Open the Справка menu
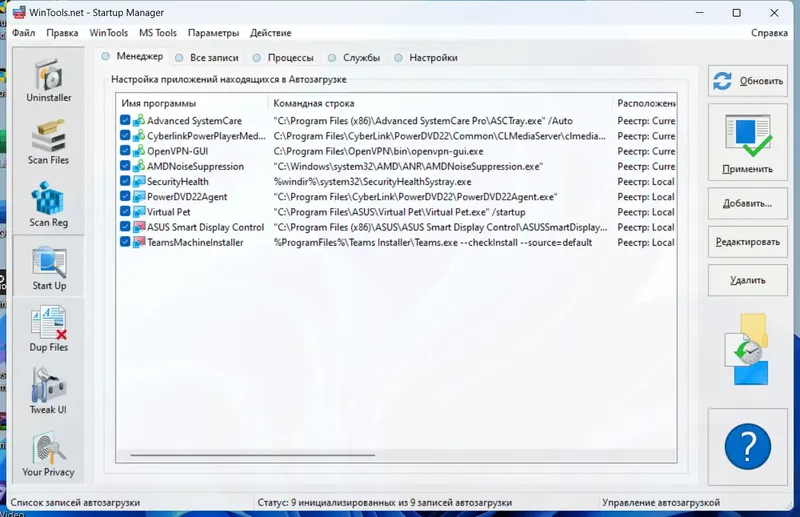 coord(769,33)
